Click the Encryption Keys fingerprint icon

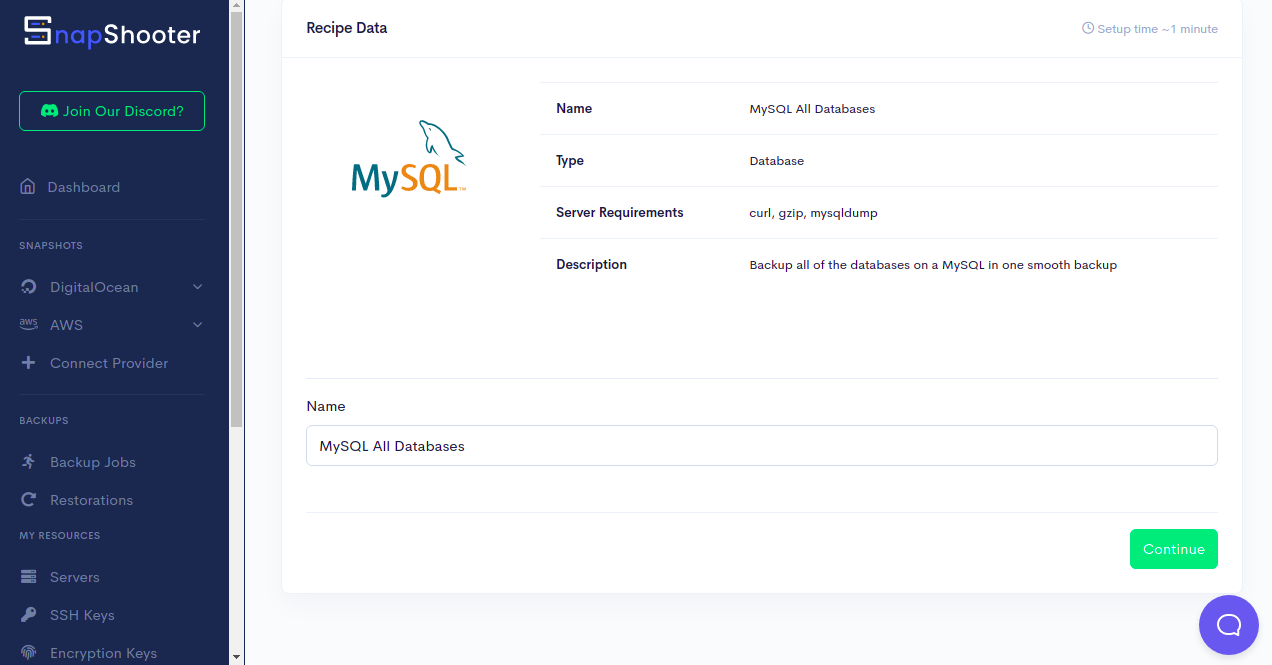(x=28, y=653)
